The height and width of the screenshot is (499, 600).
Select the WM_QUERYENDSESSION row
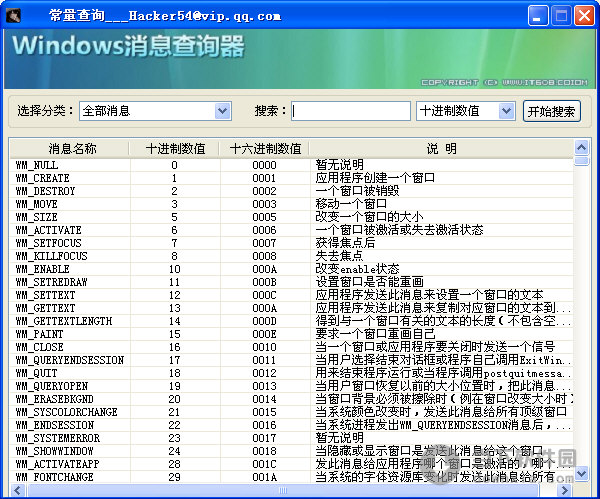[x=292, y=360]
